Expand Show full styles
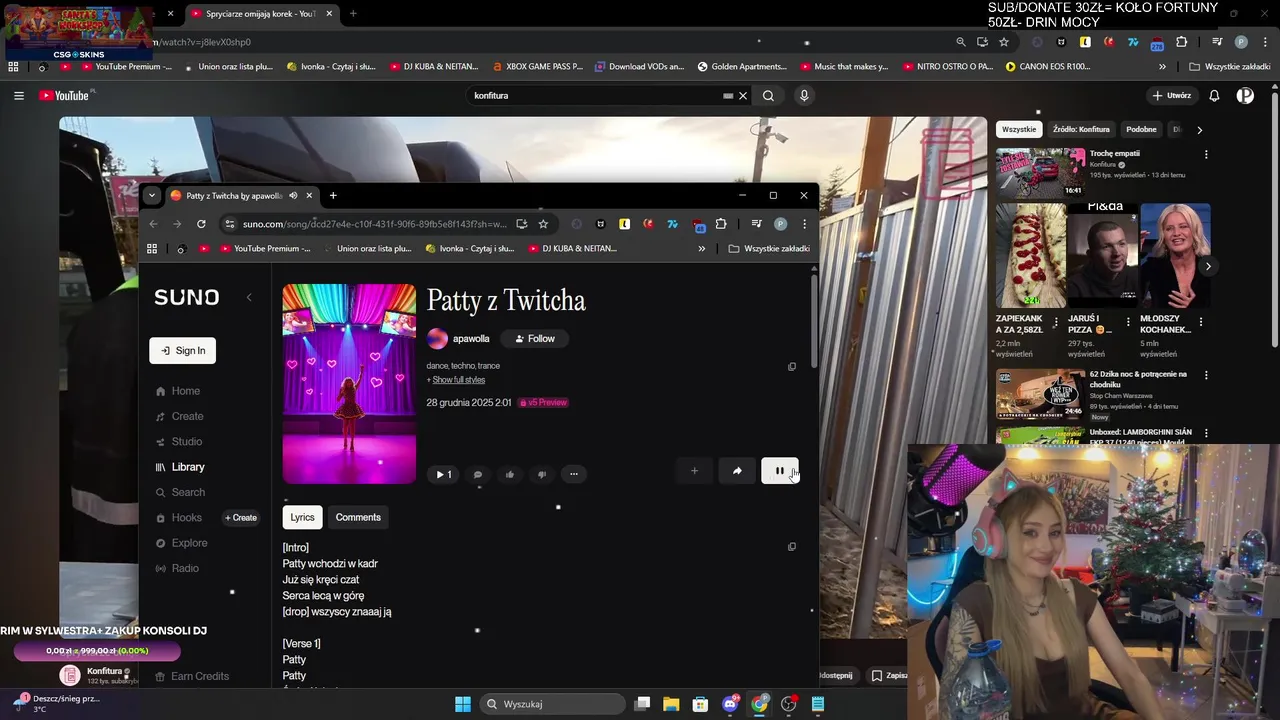Viewport: 1280px width, 720px height. click(458, 380)
